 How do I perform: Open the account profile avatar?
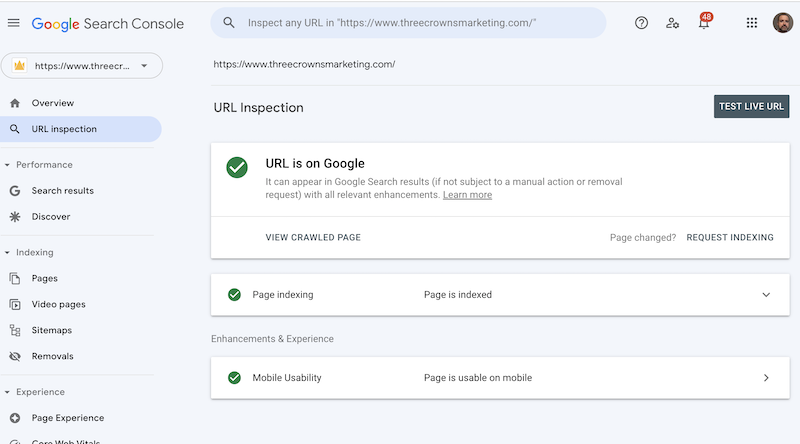(783, 22)
